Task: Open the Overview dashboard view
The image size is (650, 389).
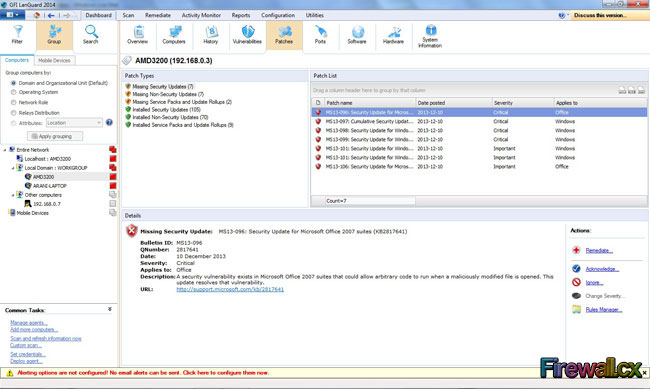Action: point(138,35)
